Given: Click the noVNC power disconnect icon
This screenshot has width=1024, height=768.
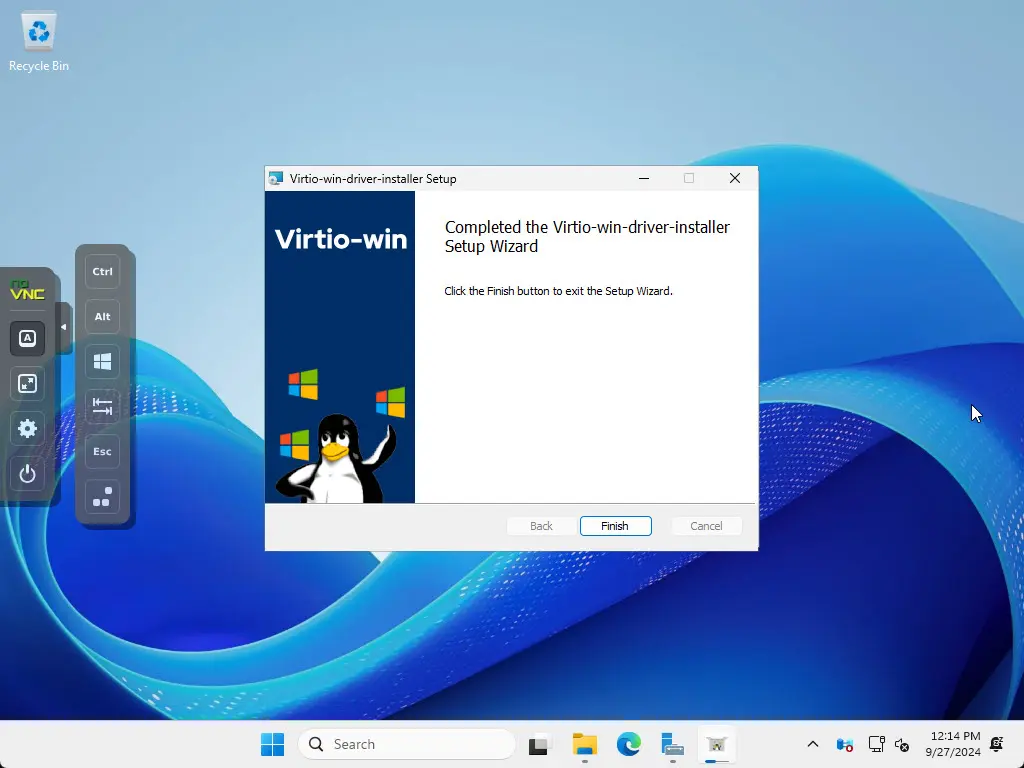Looking at the screenshot, I should point(28,473).
